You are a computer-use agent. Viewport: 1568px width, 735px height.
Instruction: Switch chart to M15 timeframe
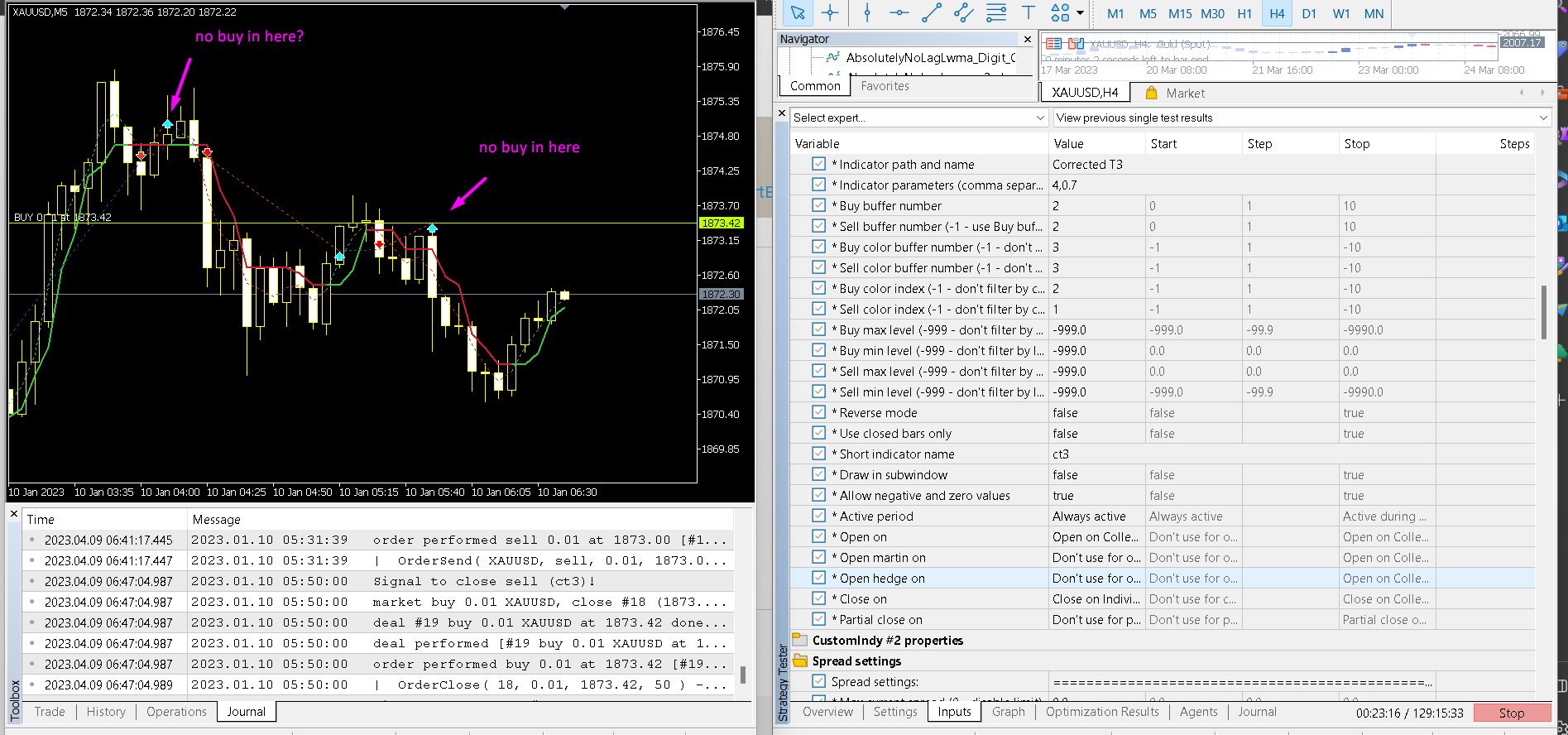coord(1180,14)
